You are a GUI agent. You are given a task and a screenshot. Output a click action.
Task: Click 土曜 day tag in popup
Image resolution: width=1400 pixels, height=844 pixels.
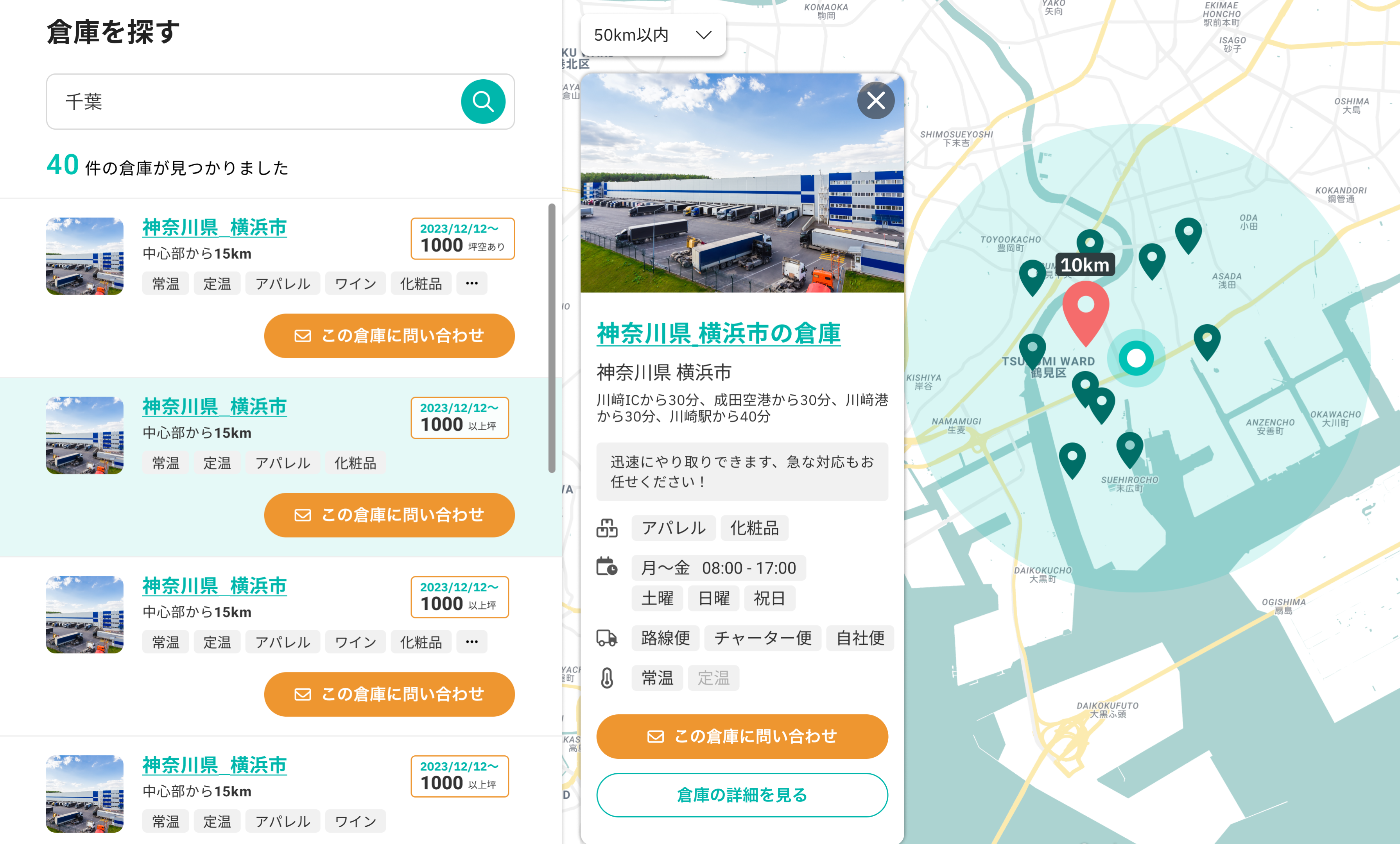pyautogui.click(x=657, y=598)
